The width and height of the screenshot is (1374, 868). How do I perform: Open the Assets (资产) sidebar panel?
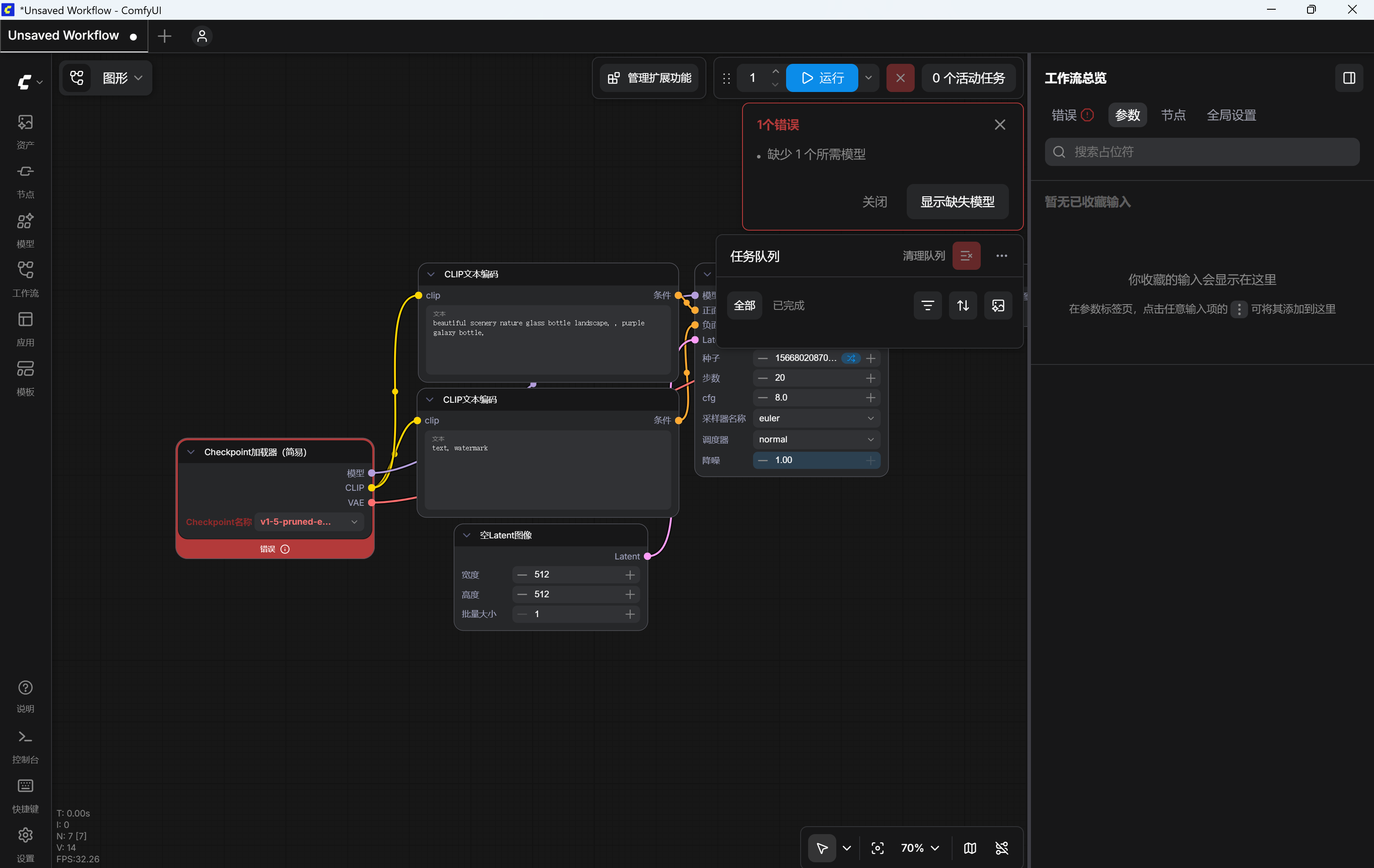(25, 131)
